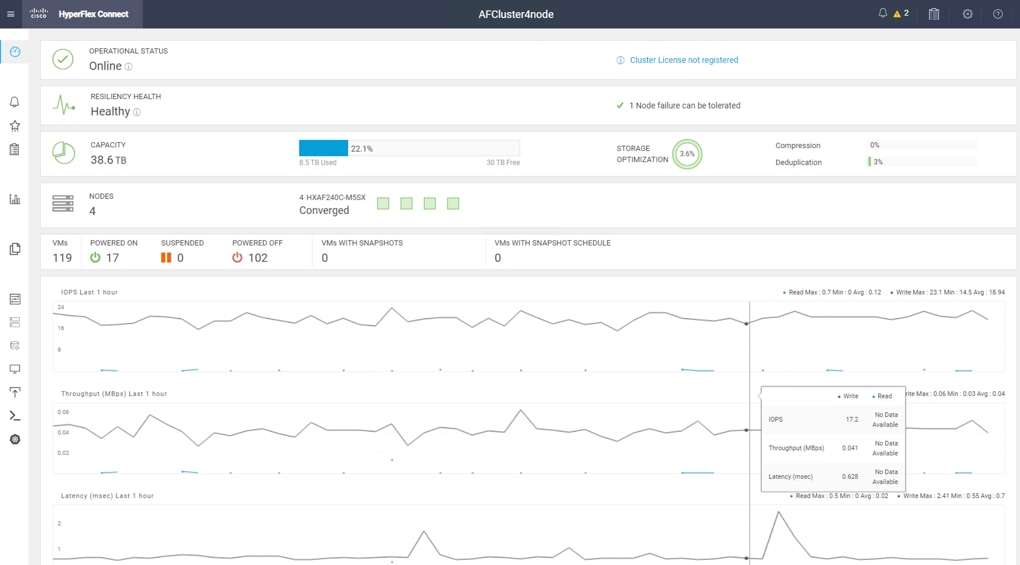Open Events via the sidebar star icon
Screen dimensions: 1020x565
click(x=14, y=125)
